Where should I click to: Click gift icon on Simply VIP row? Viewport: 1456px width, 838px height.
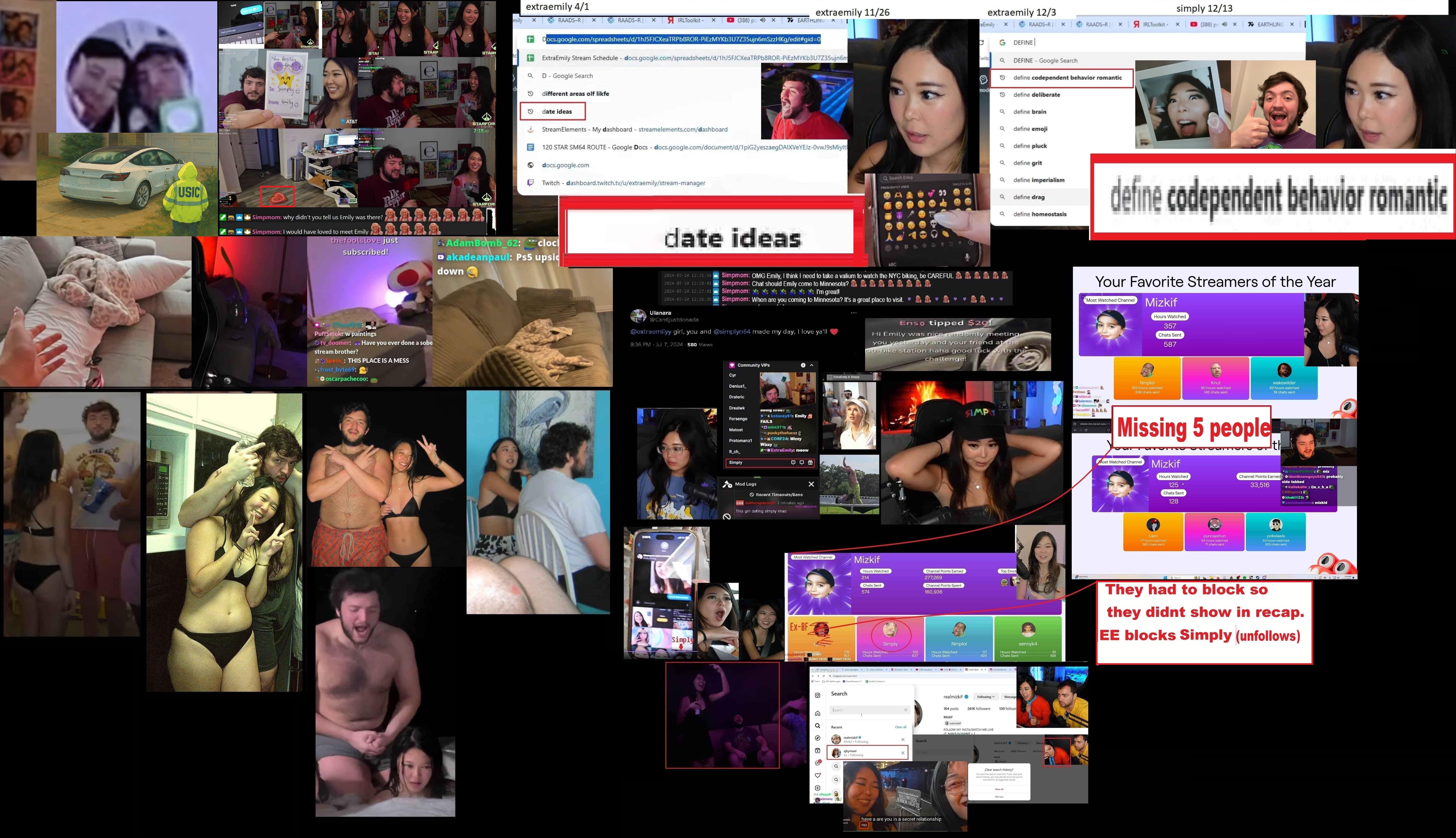810,462
